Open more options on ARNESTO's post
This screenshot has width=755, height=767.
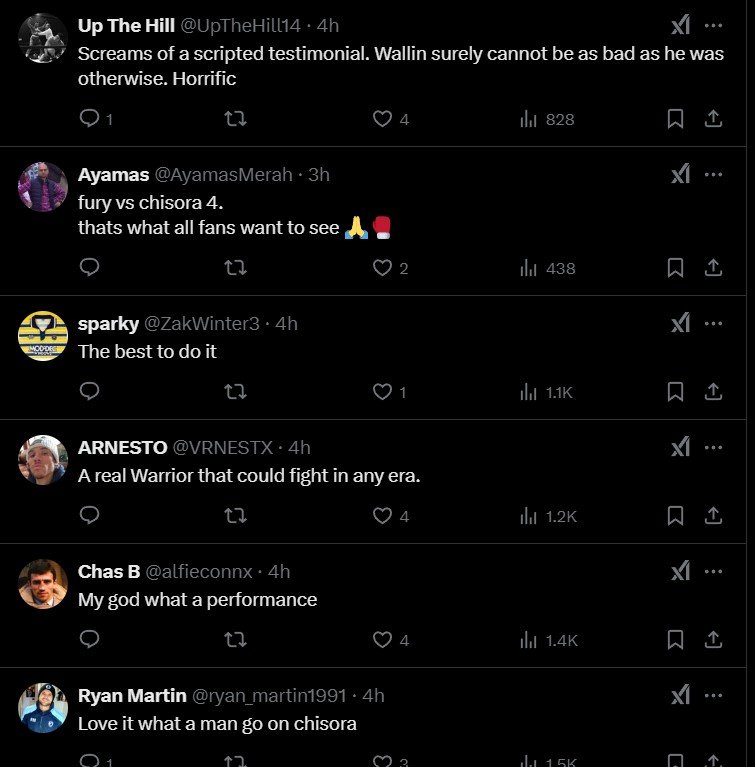click(713, 447)
